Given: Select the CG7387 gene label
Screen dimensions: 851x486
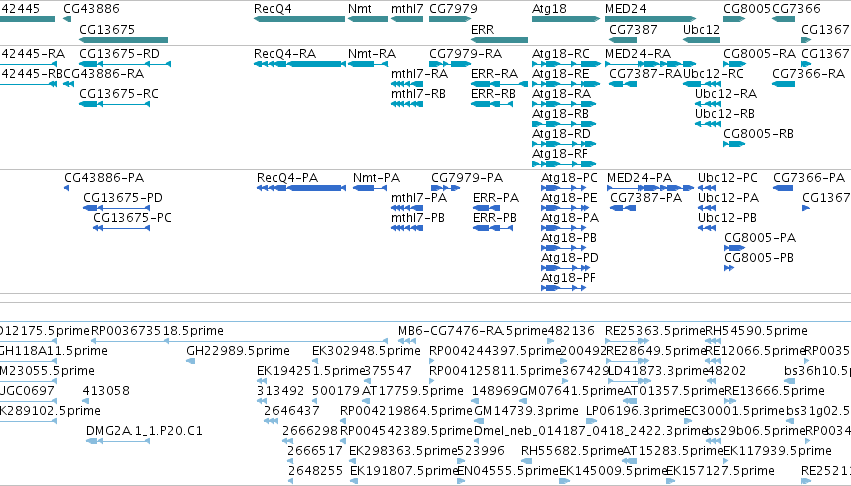Looking at the screenshot, I should 633,29.
